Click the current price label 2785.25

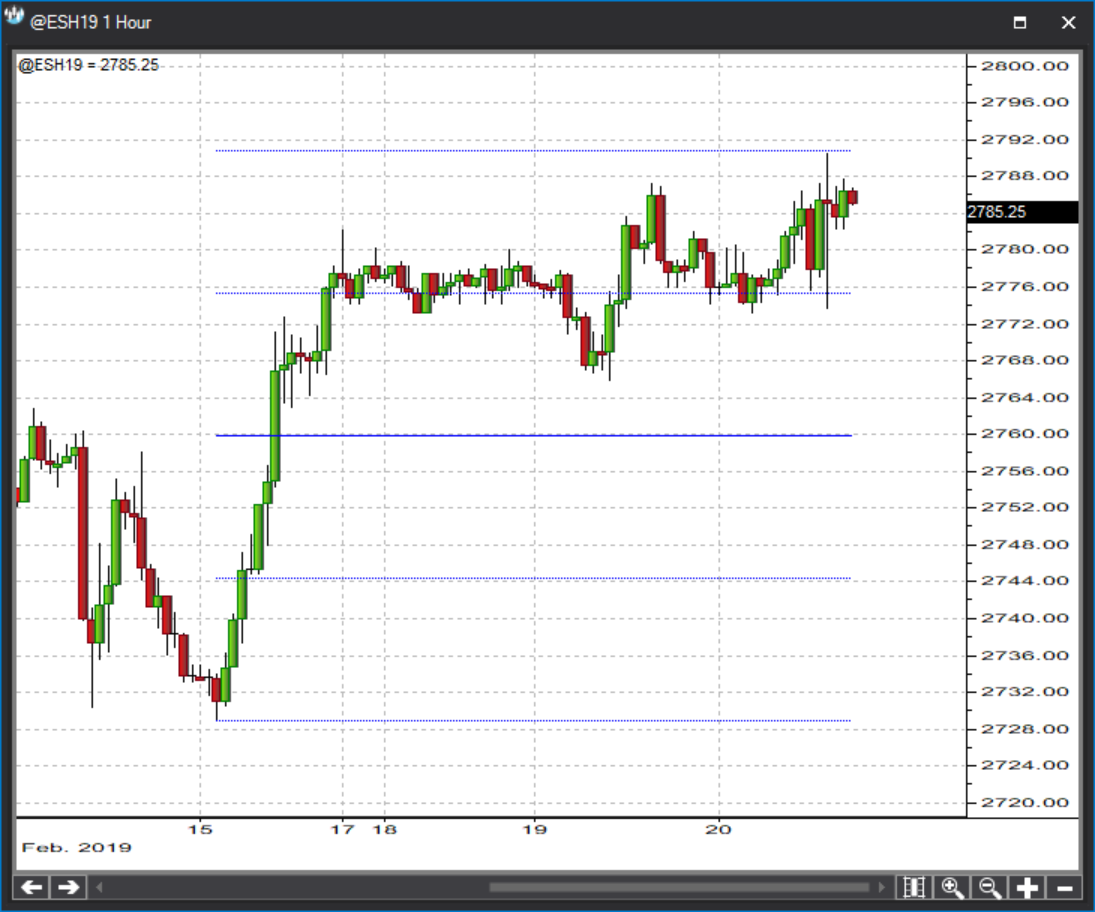(x=1022, y=212)
